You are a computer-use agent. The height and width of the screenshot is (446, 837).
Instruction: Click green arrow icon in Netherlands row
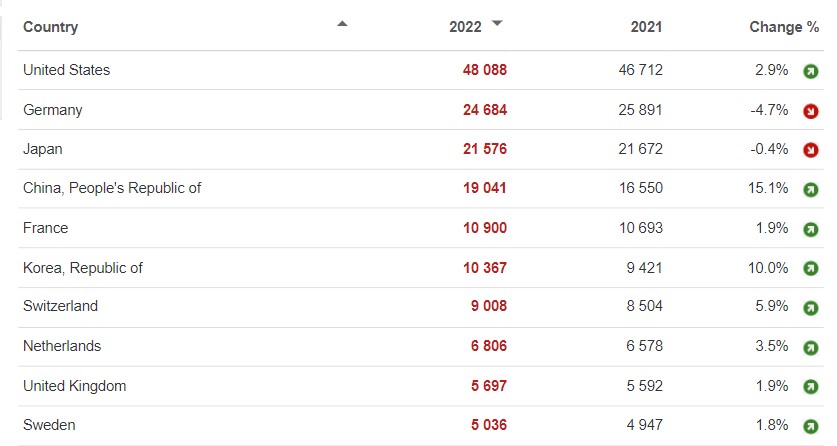click(811, 347)
